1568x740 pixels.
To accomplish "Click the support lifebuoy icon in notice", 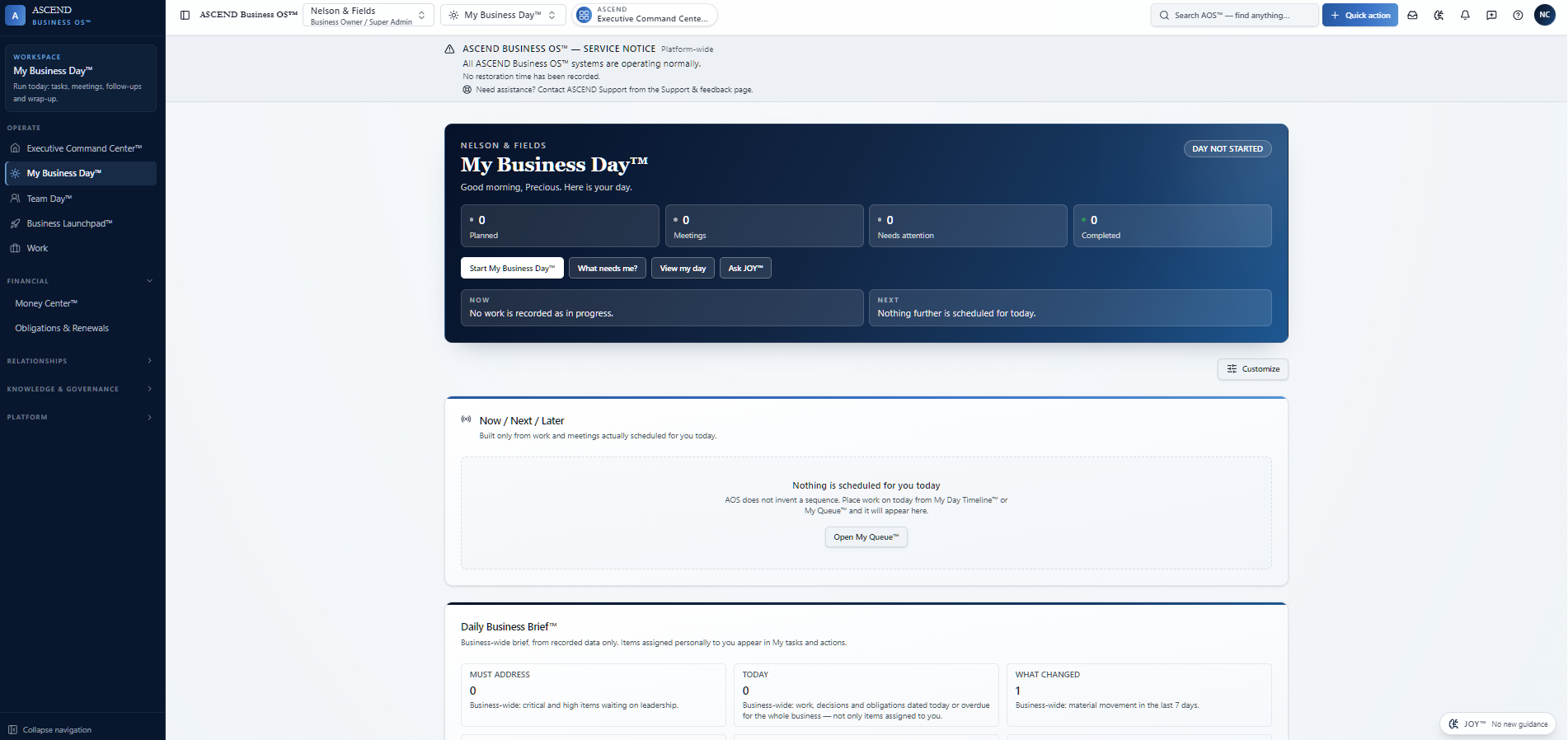I will [467, 90].
